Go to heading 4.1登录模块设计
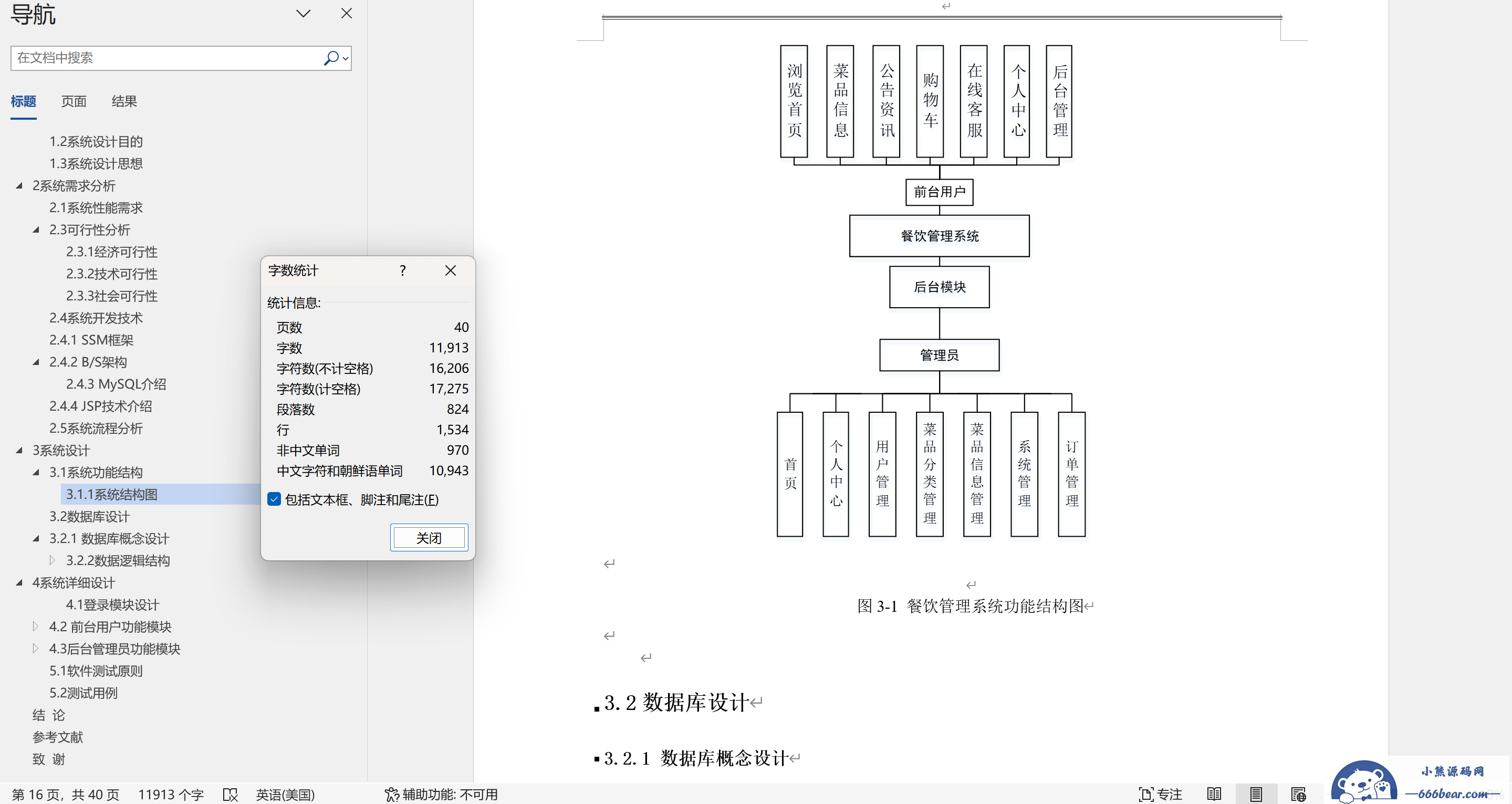 tap(112, 604)
